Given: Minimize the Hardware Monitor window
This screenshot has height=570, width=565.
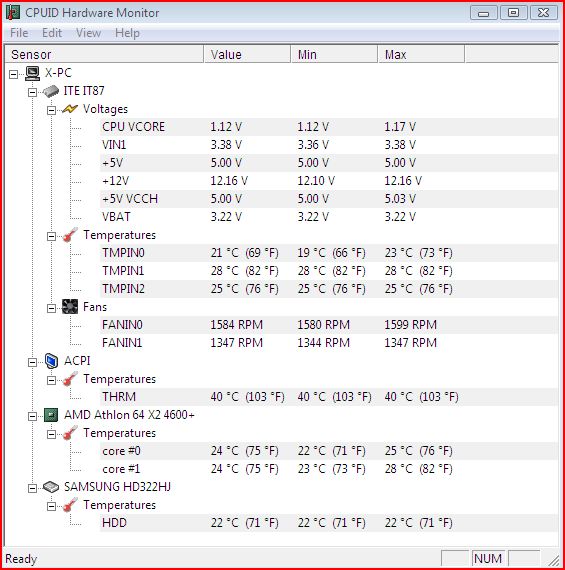Looking at the screenshot, I should point(484,13).
